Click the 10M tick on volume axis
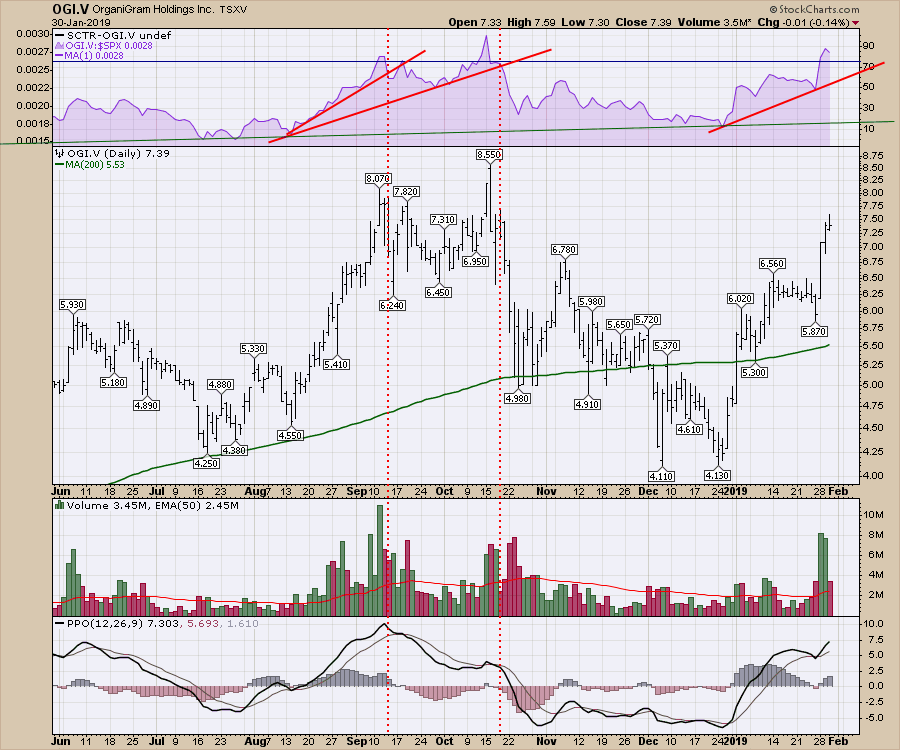900x750 pixels. point(872,515)
